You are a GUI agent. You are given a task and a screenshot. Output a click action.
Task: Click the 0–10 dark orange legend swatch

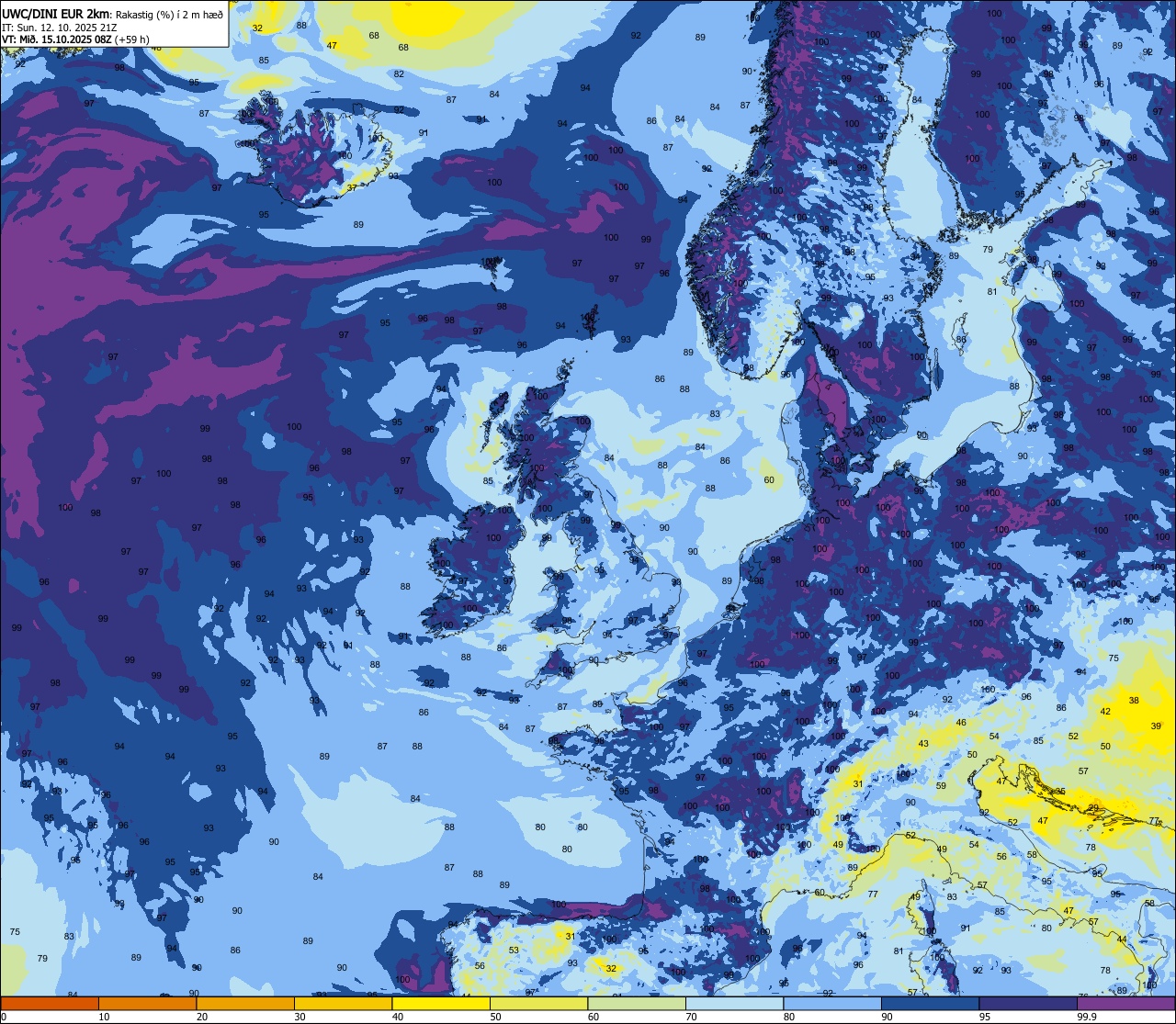[x=50, y=1004]
